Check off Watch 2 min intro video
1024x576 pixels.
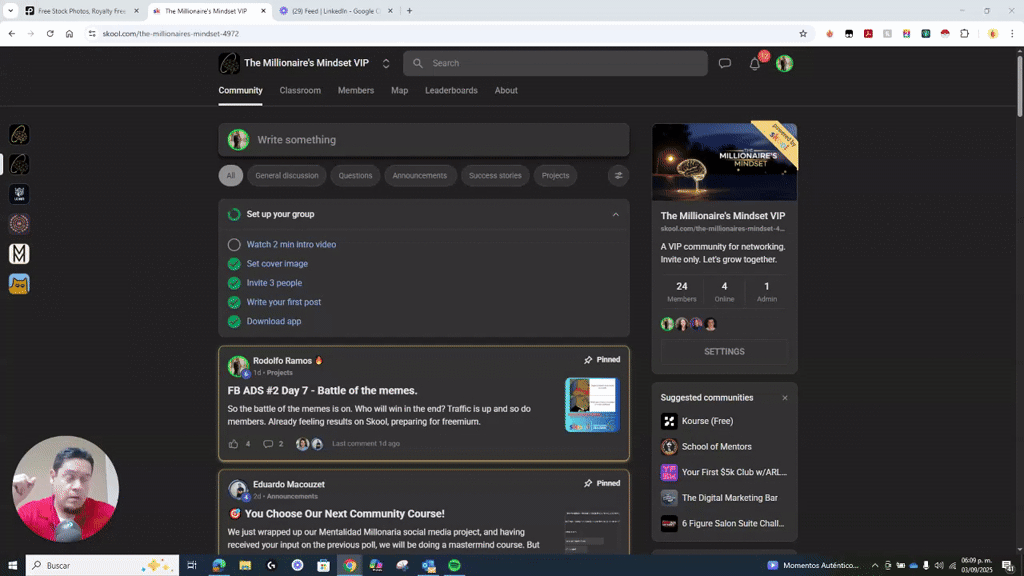234,245
